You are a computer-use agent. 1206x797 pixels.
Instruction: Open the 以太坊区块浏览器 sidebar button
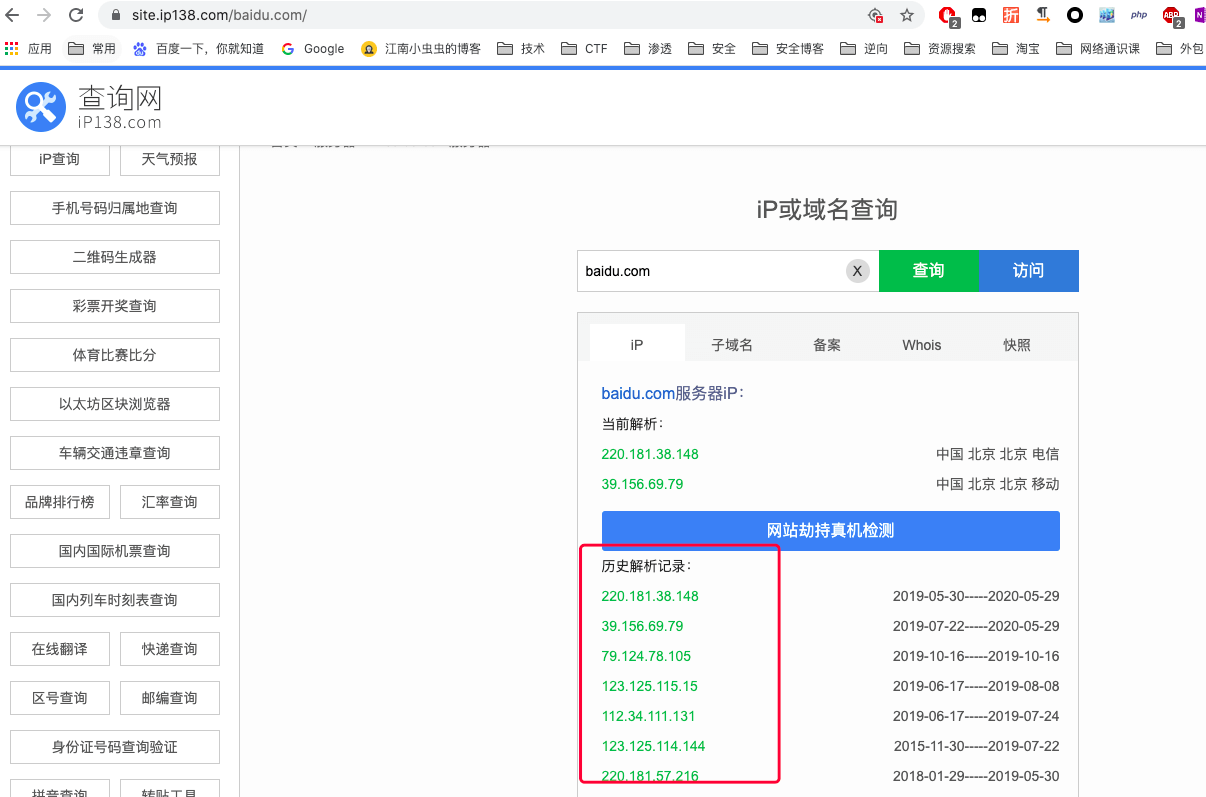point(115,404)
